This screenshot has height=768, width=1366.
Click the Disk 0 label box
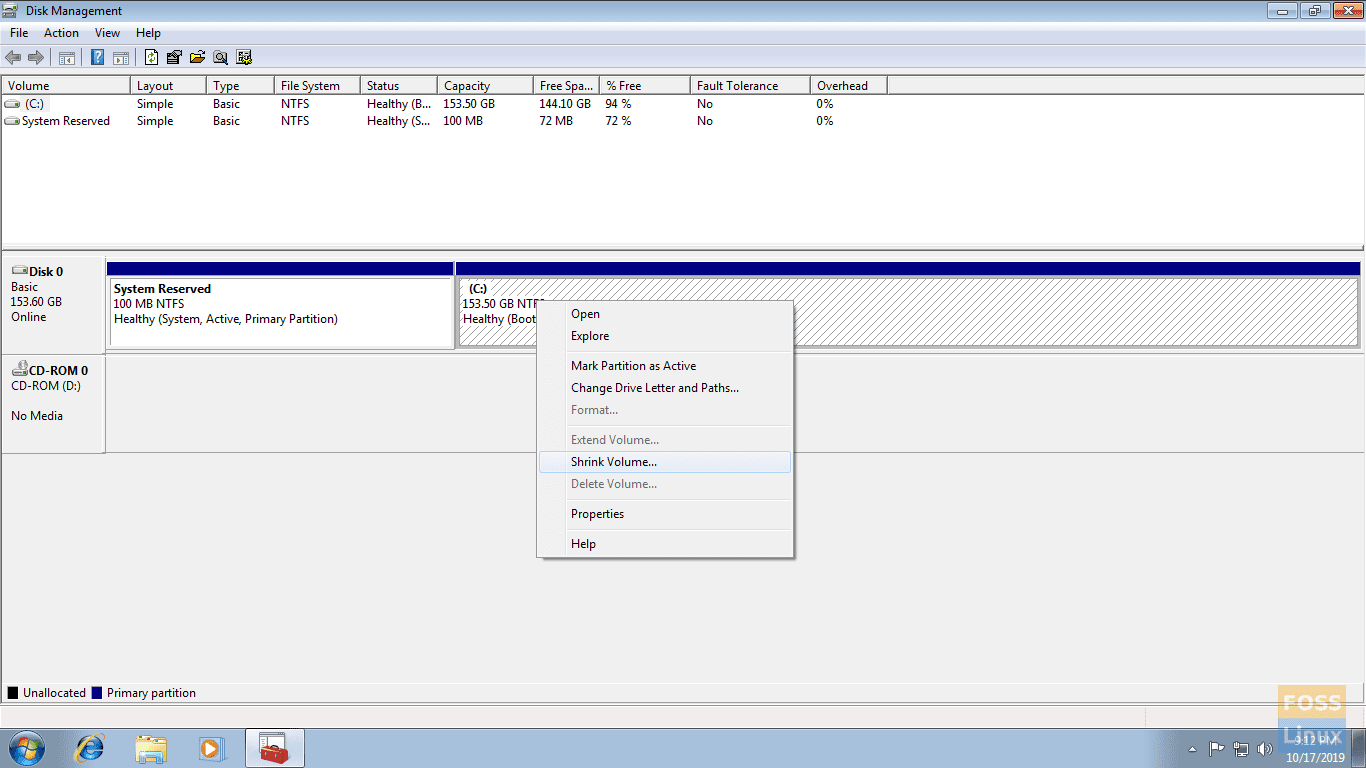[x=54, y=305]
